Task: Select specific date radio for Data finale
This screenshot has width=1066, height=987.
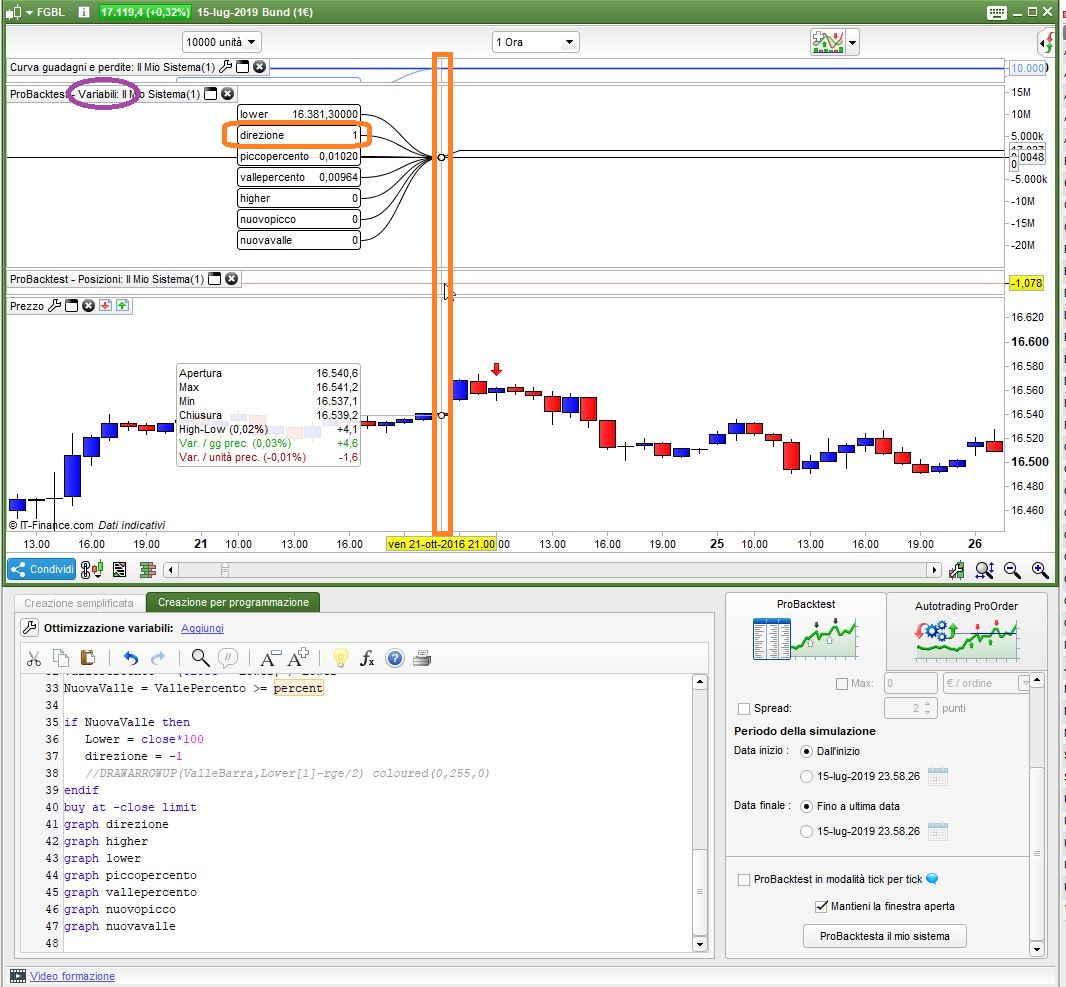Action: pyautogui.click(x=807, y=832)
